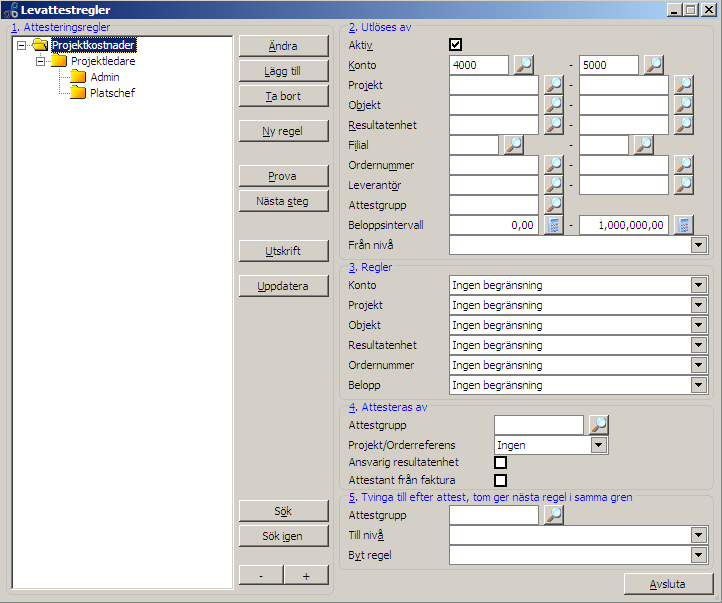Click the plus button below Sök igen
Screen dimensions: 722x603
(306, 575)
